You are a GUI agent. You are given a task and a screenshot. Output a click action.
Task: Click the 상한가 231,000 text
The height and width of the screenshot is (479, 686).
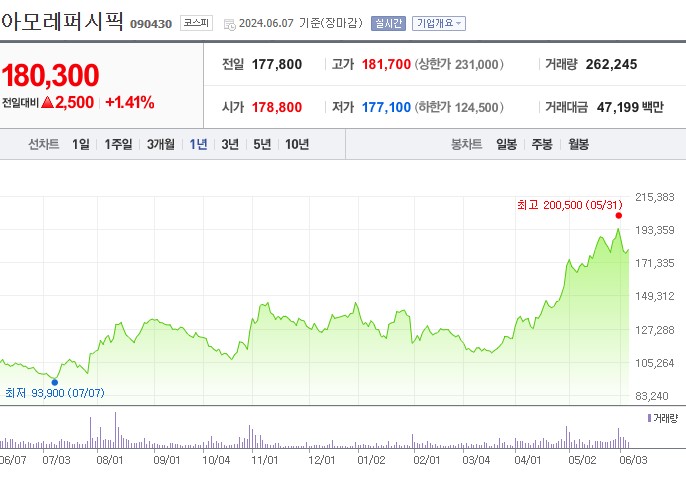click(x=459, y=64)
